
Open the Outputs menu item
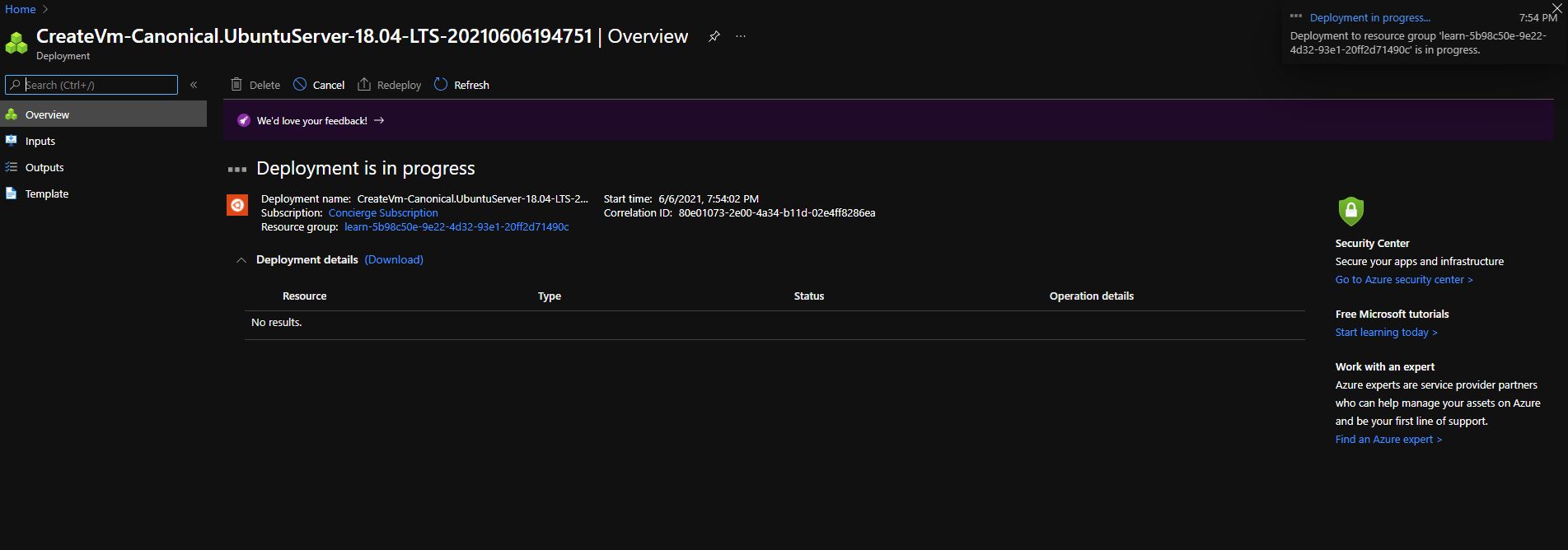[x=103, y=167]
